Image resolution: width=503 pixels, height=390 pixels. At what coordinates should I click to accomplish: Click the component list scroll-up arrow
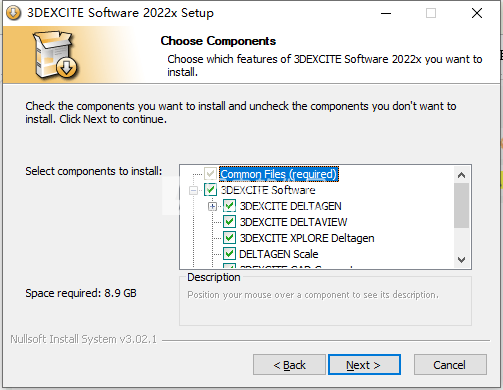pos(461,175)
